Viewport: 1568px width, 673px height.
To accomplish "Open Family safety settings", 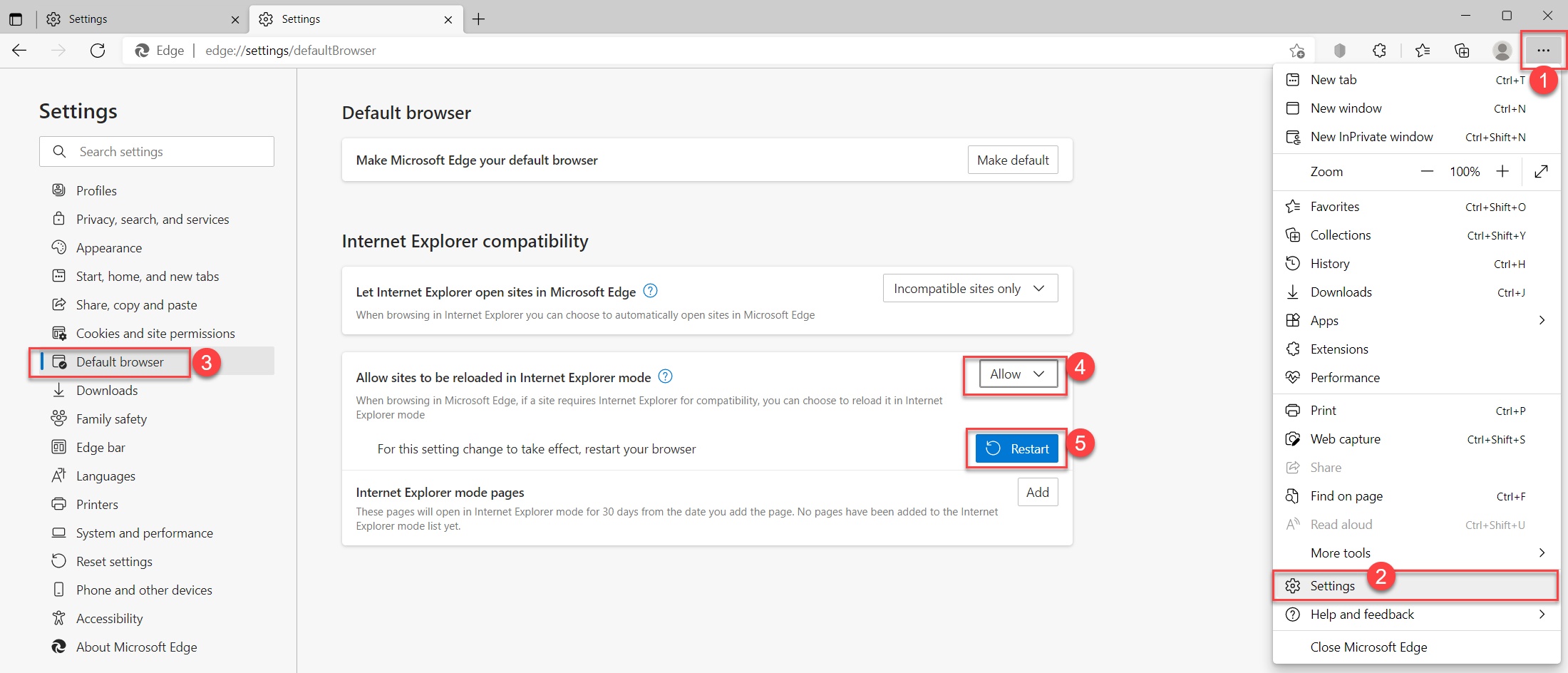I will click(157, 418).
